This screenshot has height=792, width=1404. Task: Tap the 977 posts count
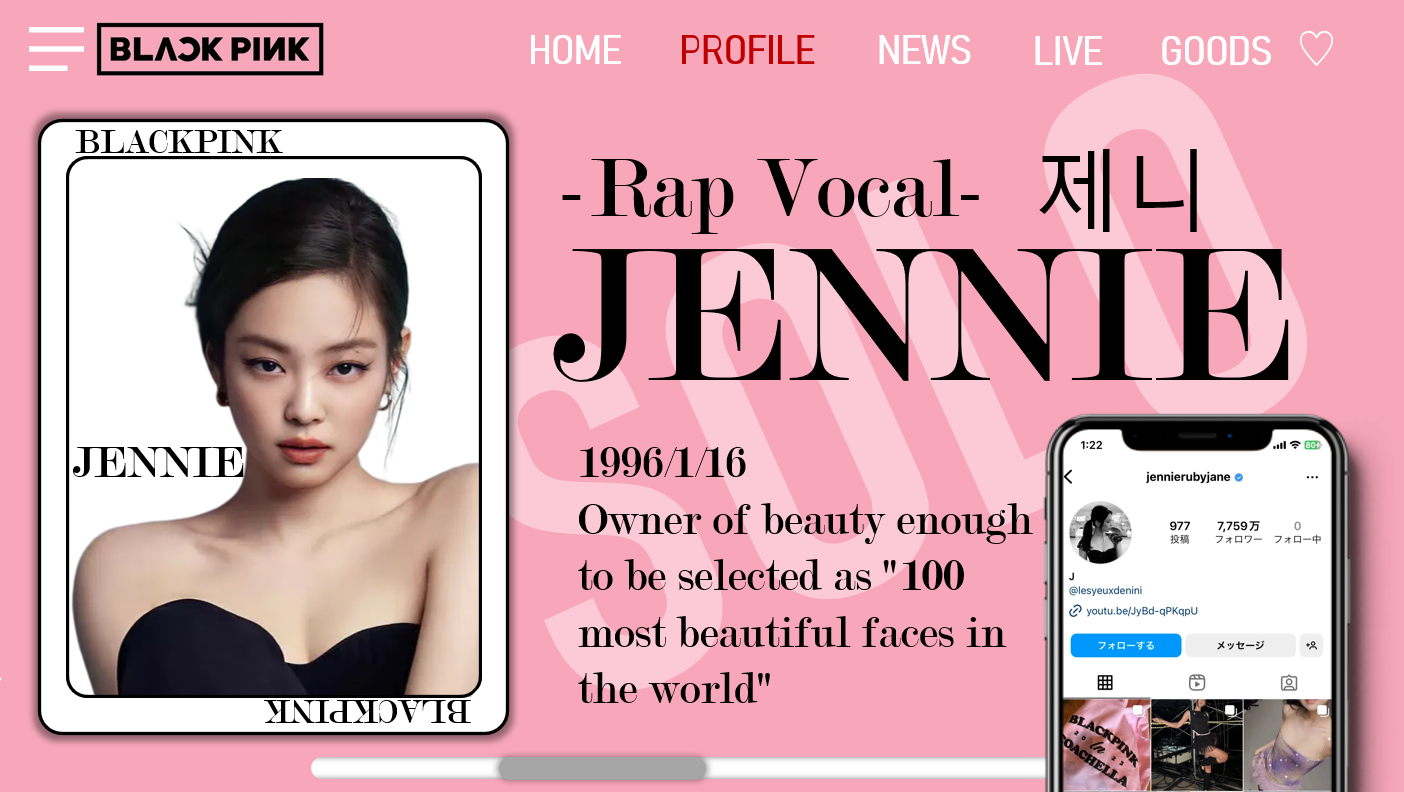(x=1180, y=532)
